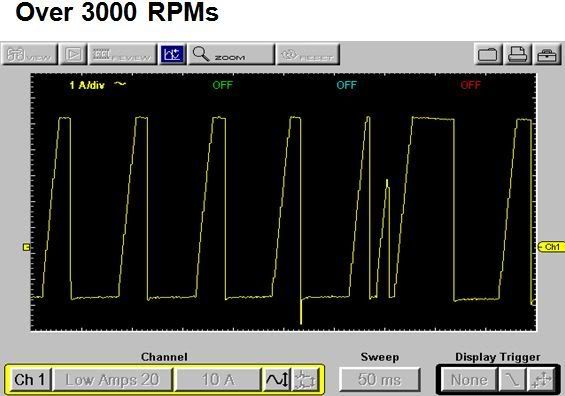The width and height of the screenshot is (565, 396).
Task: Select the None display trigger button
Action: [x=469, y=379]
